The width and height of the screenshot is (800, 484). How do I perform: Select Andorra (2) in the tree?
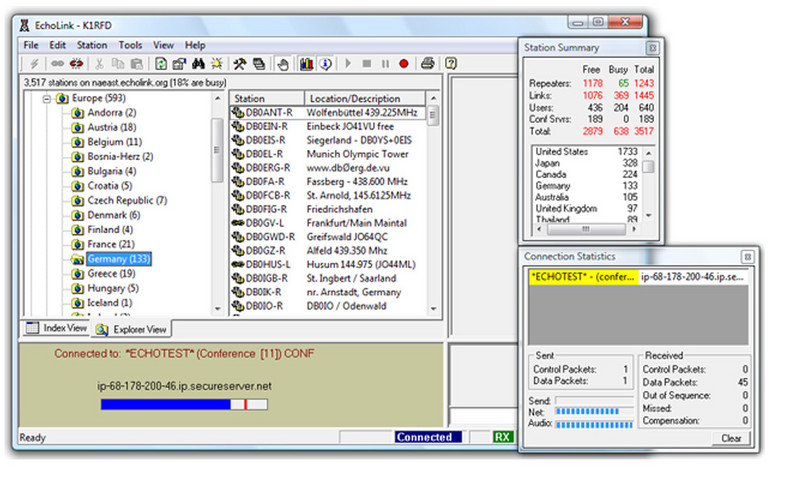click(112, 113)
